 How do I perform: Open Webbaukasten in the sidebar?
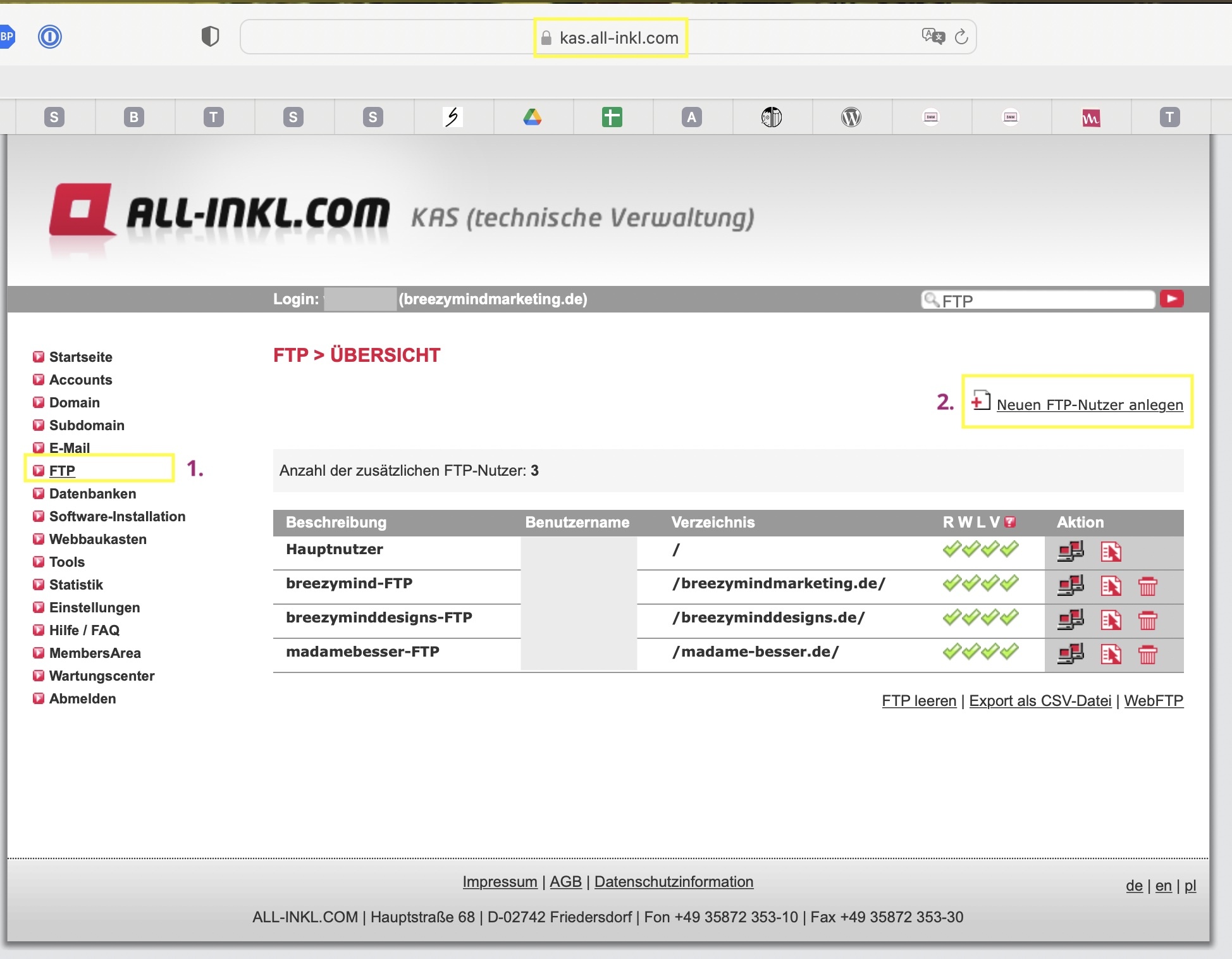tap(98, 539)
